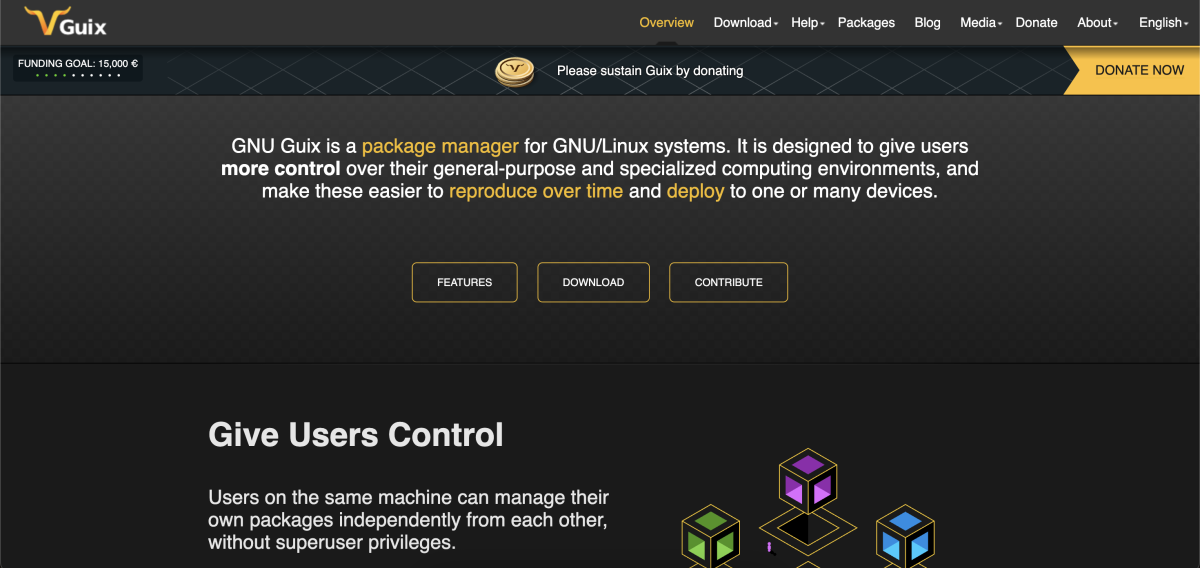Expand the Download dropdown menu
This screenshot has height=568, width=1200.
[x=745, y=22]
